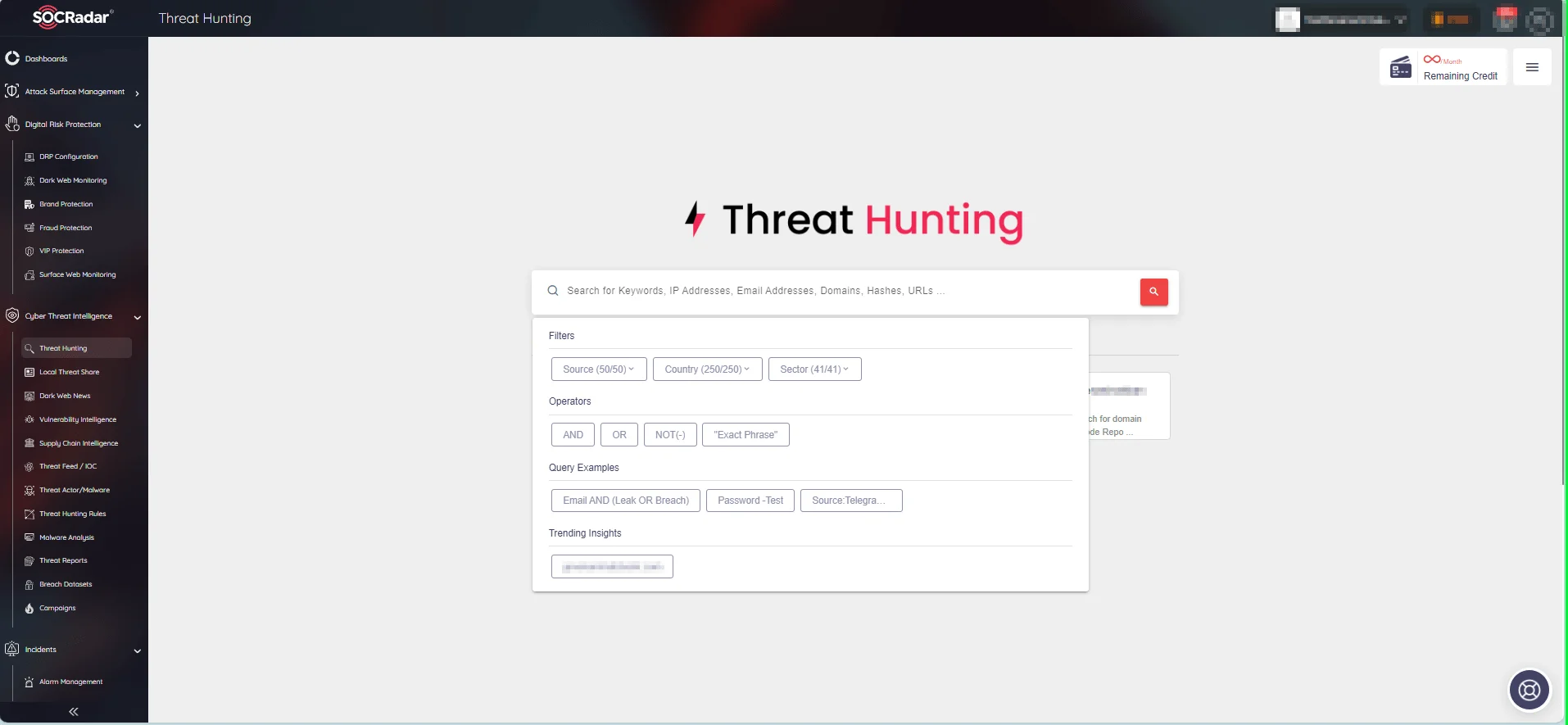Click the Breach Datasets lock icon
Viewport: 1568px width, 725px height.
[x=29, y=585]
